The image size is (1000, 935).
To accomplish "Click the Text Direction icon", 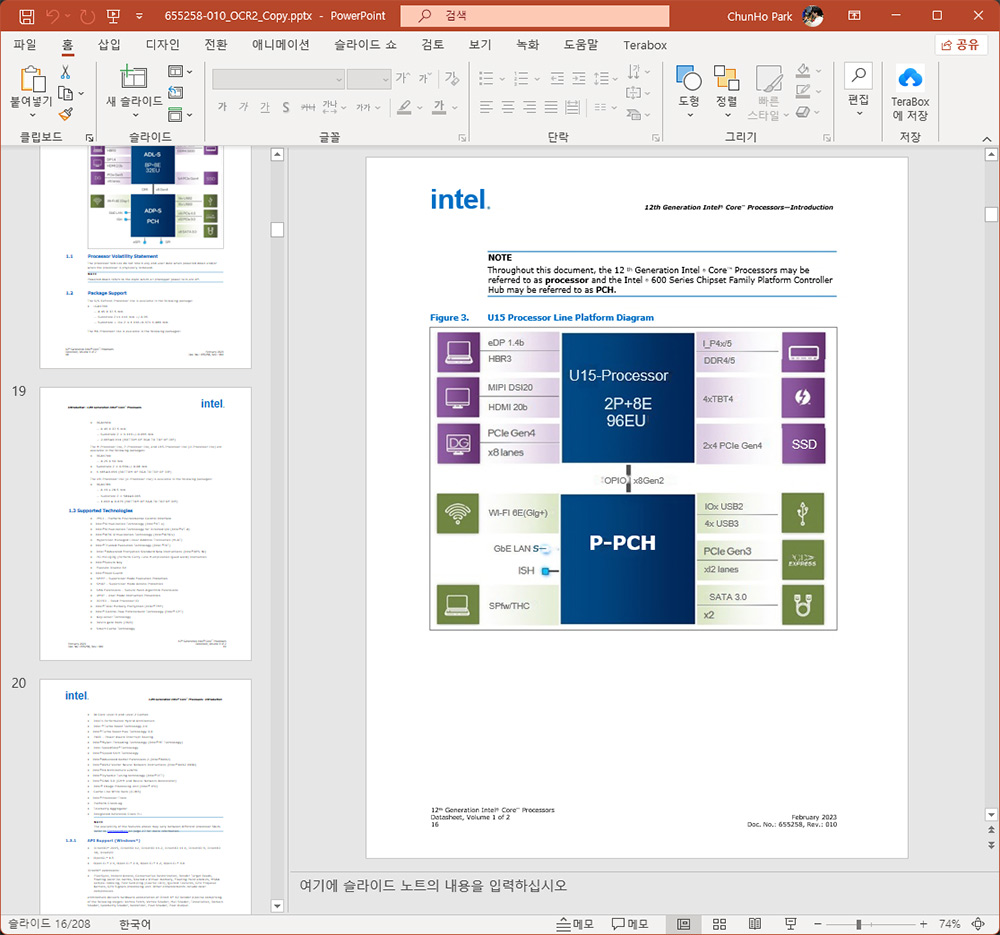I will tap(634, 71).
